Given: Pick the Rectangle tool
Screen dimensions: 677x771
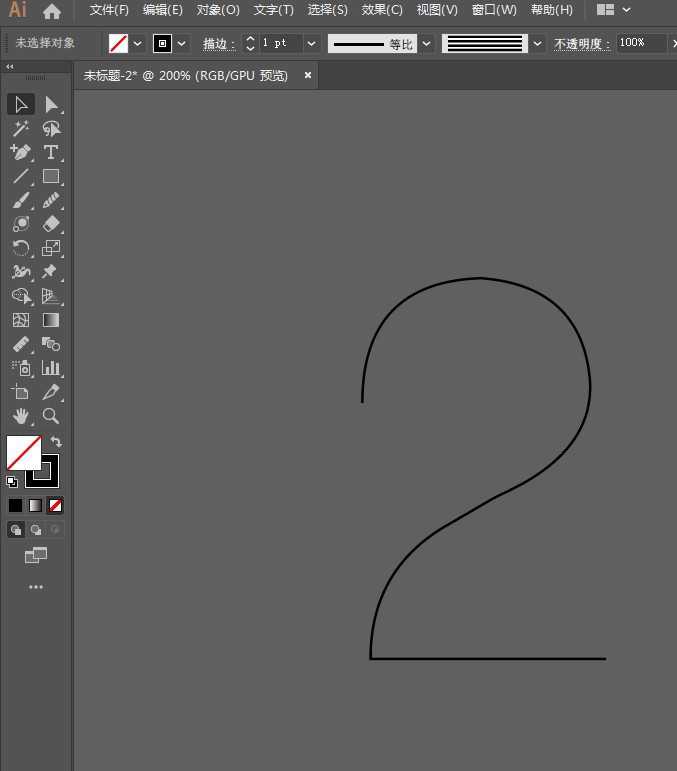Looking at the screenshot, I should point(50,176).
